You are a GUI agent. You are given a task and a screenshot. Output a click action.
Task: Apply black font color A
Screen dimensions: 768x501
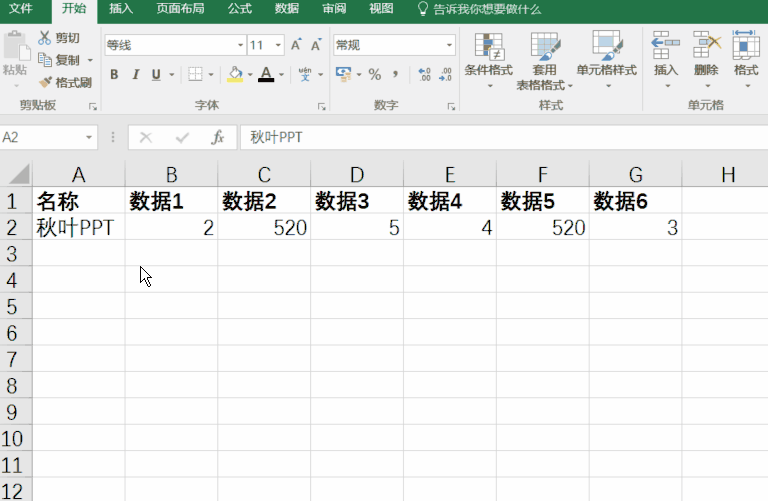[x=266, y=74]
